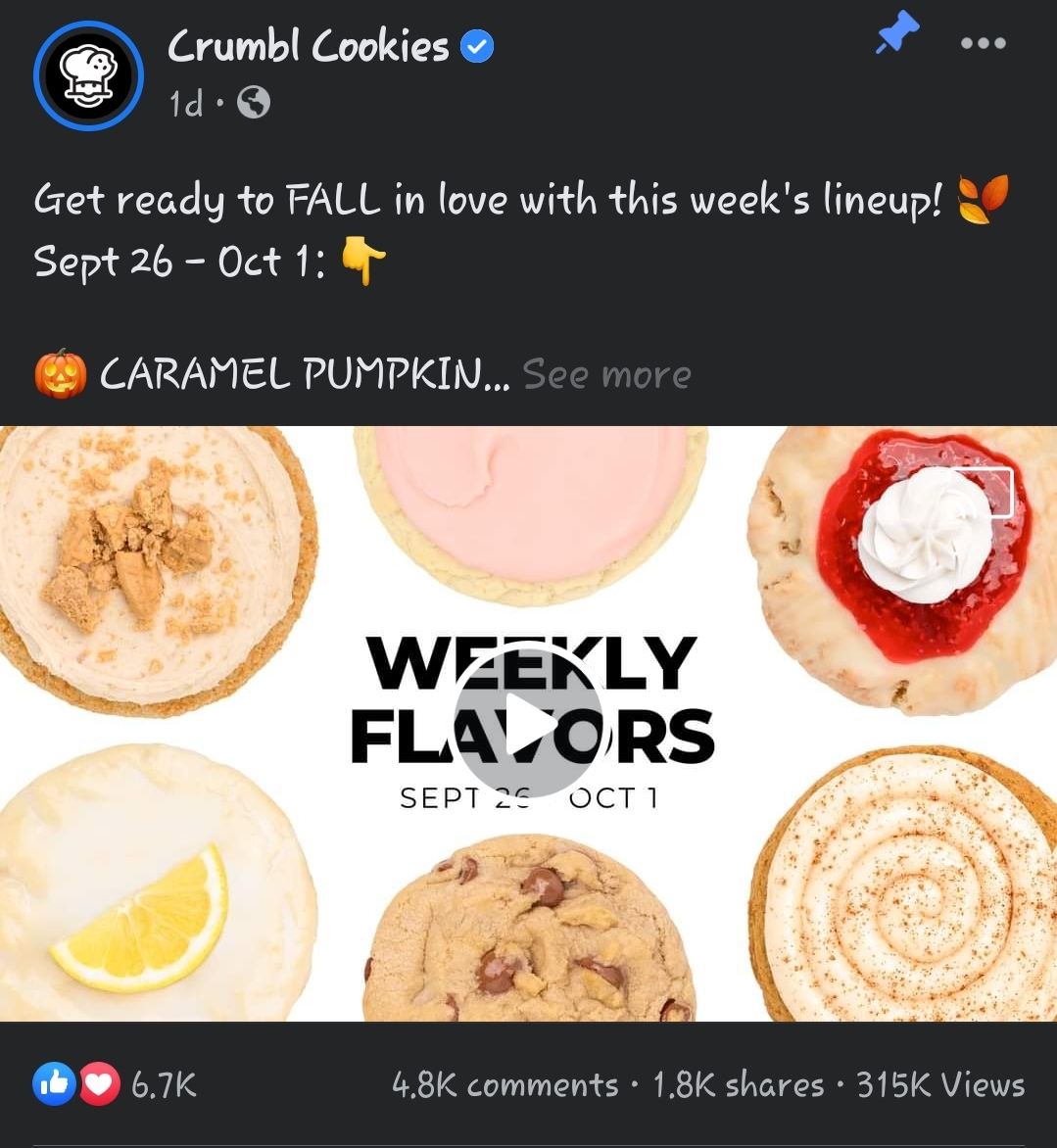Click the blue pinned post icon
The width and height of the screenshot is (1057, 1148).
896,33
